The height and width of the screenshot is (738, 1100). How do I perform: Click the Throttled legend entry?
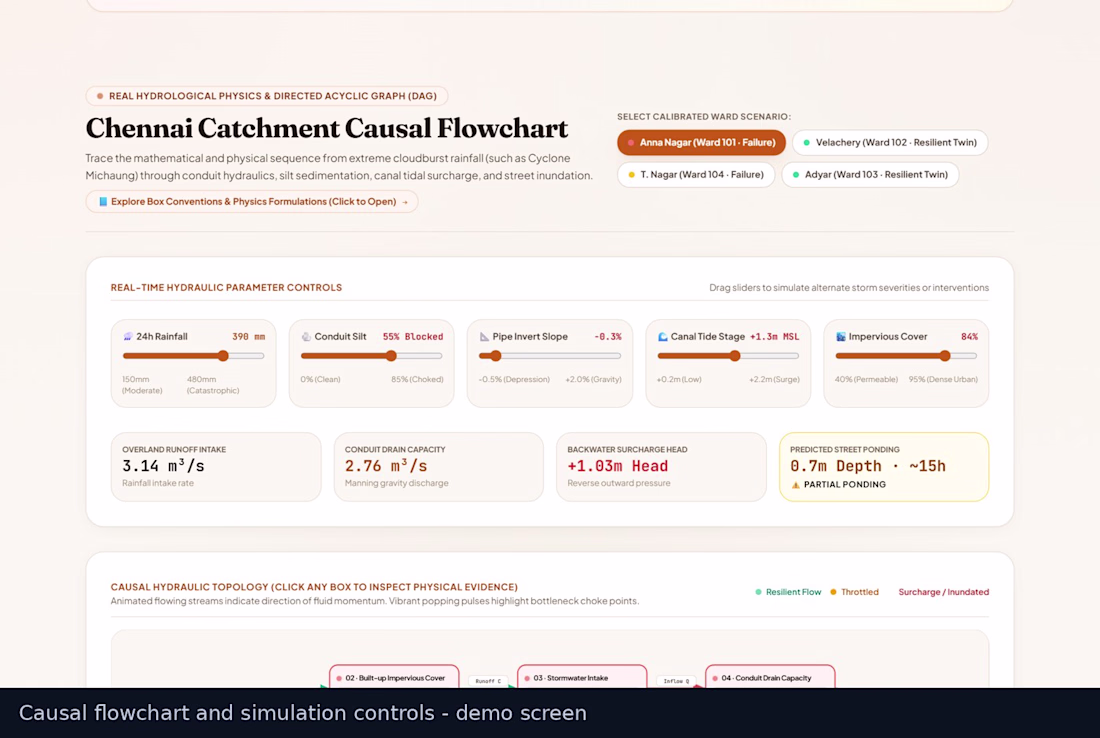[x=854, y=592]
